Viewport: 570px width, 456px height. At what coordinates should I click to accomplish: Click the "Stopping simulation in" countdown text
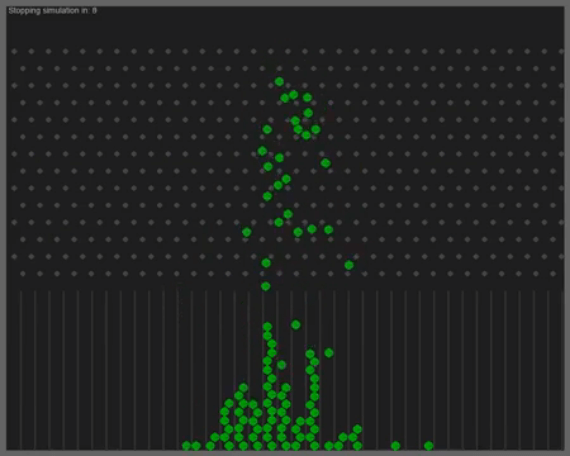click(53, 11)
